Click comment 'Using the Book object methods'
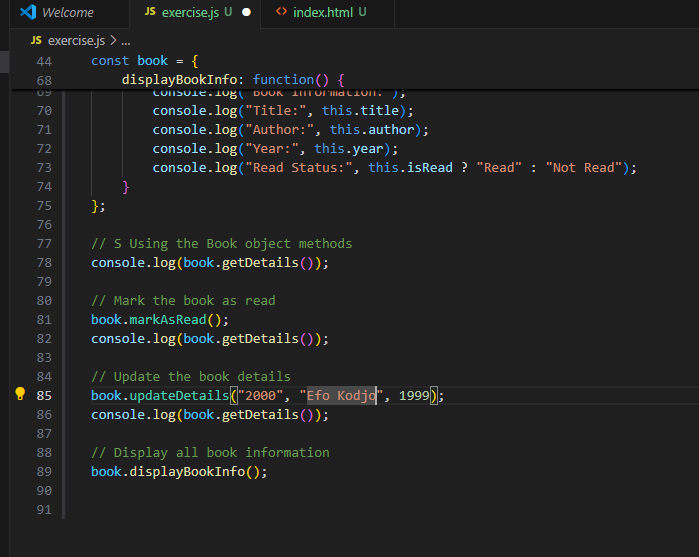 (241, 243)
